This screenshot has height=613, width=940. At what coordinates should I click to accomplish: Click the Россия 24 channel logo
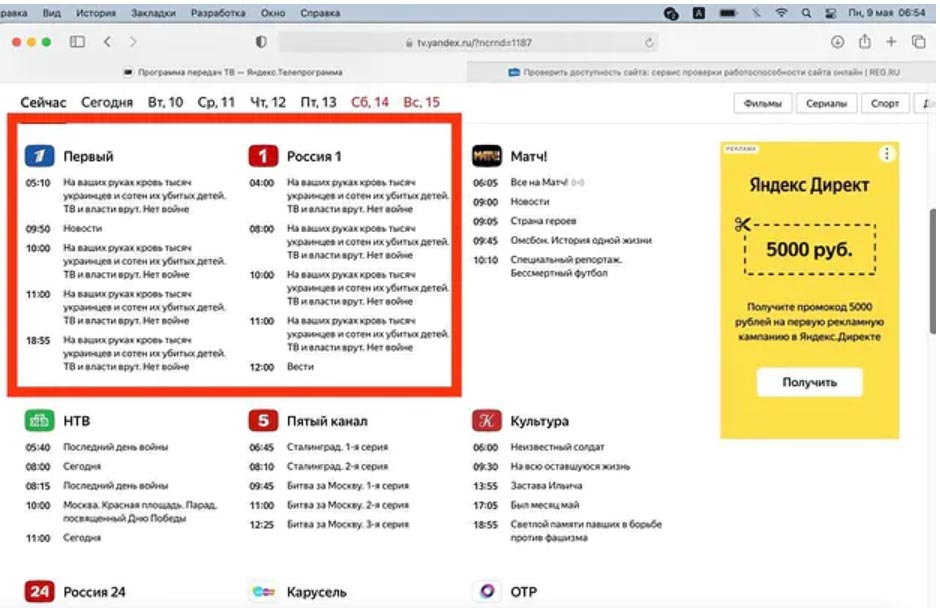point(40,591)
